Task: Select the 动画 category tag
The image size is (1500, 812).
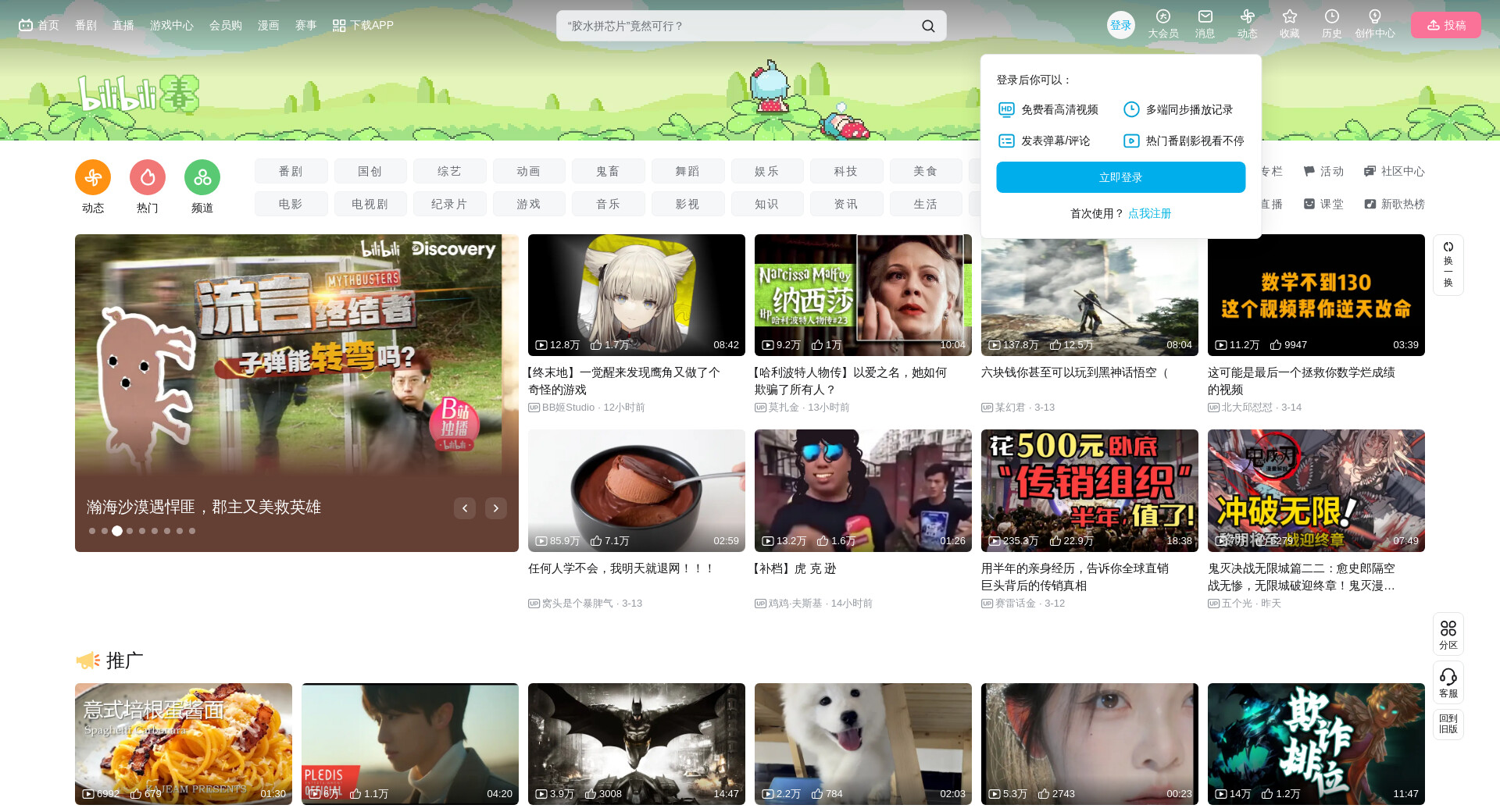Action: click(x=529, y=172)
